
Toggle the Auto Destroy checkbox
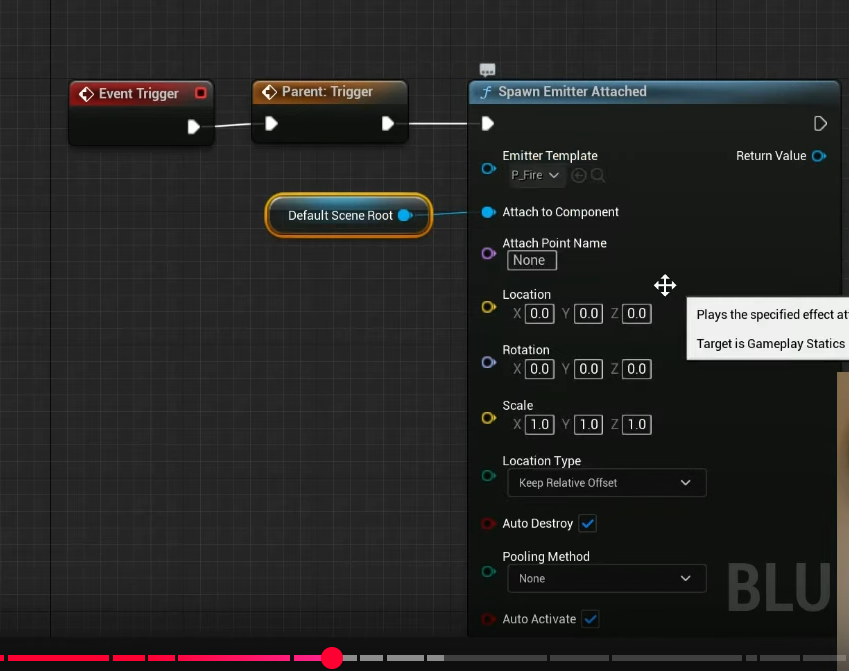[588, 523]
